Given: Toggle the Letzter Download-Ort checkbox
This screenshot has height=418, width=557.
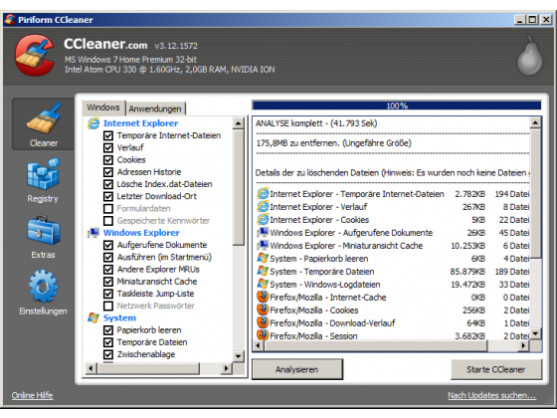Looking at the screenshot, I should tap(108, 196).
